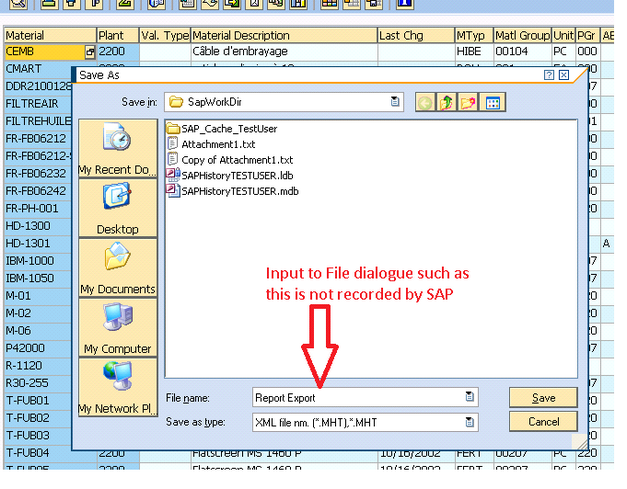Open the Save as type dropdown
This screenshot has height=489, width=627.
pyautogui.click(x=469, y=422)
